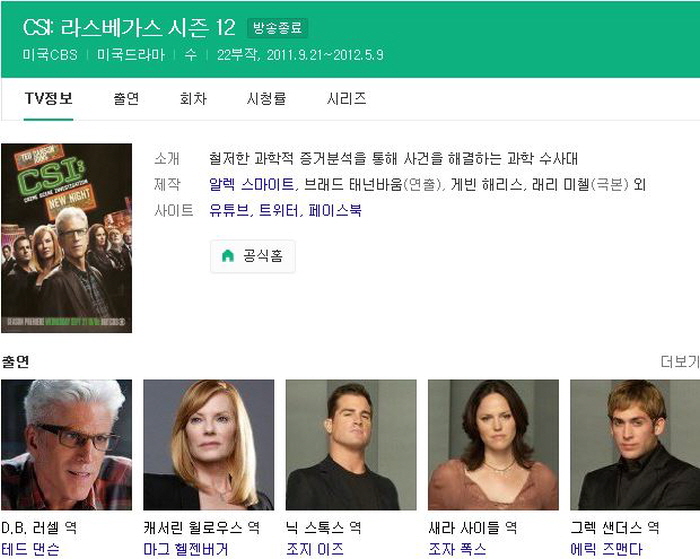Click the 방송종료 status badge
The image size is (700, 559).
[278, 28]
